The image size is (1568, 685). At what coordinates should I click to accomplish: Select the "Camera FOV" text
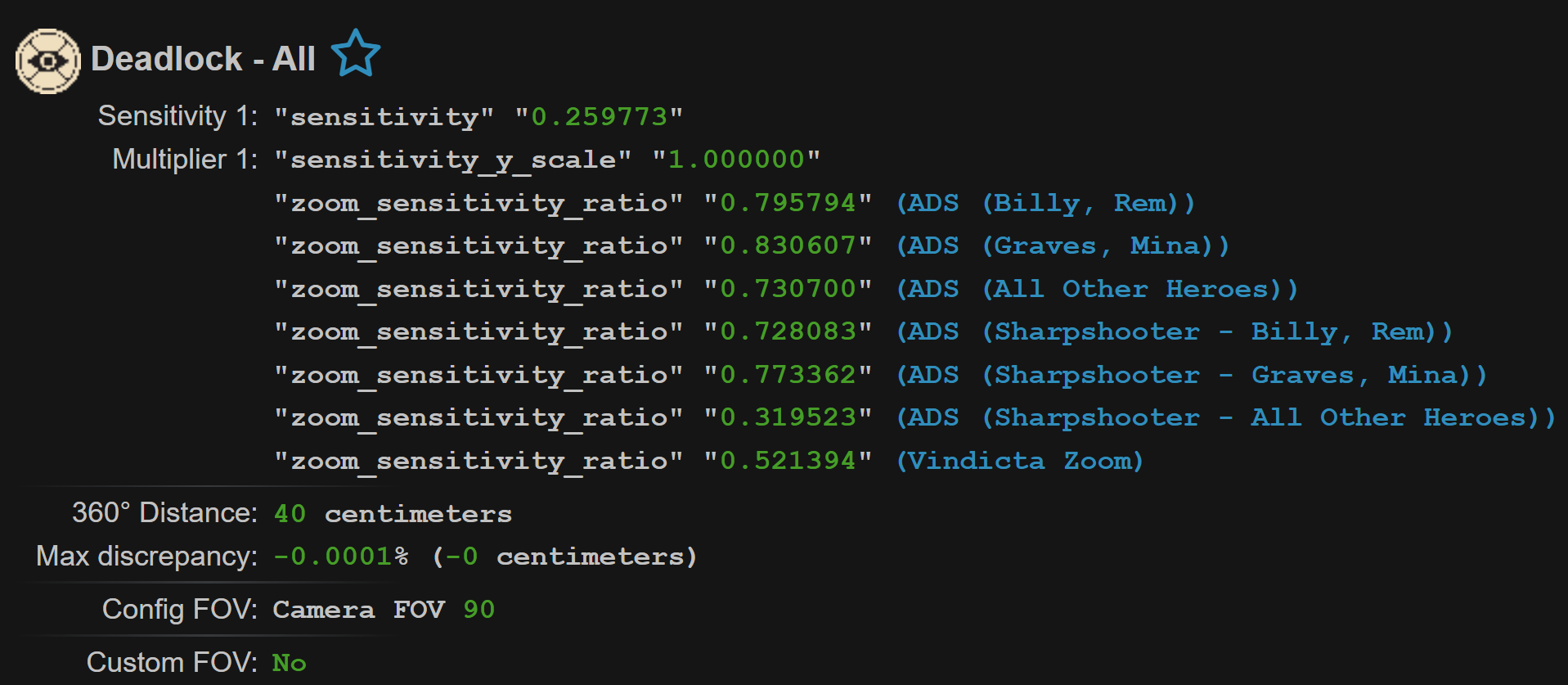(359, 610)
